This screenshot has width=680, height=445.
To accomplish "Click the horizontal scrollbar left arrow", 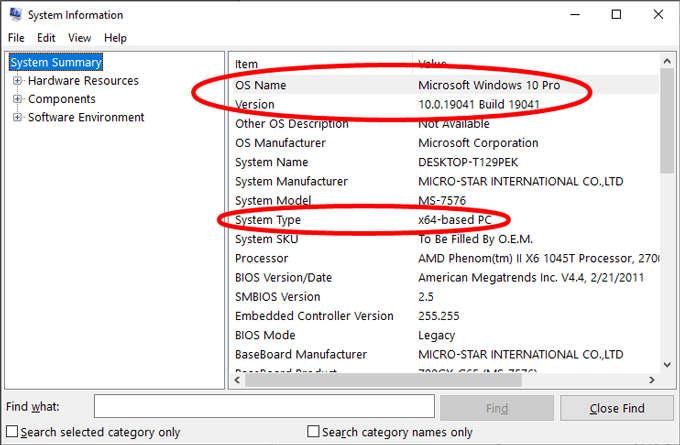I will (237, 380).
